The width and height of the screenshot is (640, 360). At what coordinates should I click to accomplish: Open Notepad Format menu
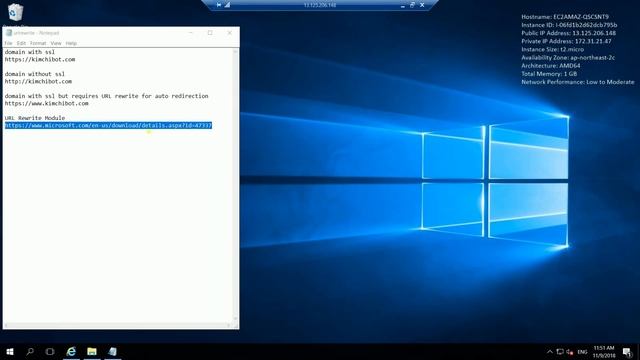38,43
